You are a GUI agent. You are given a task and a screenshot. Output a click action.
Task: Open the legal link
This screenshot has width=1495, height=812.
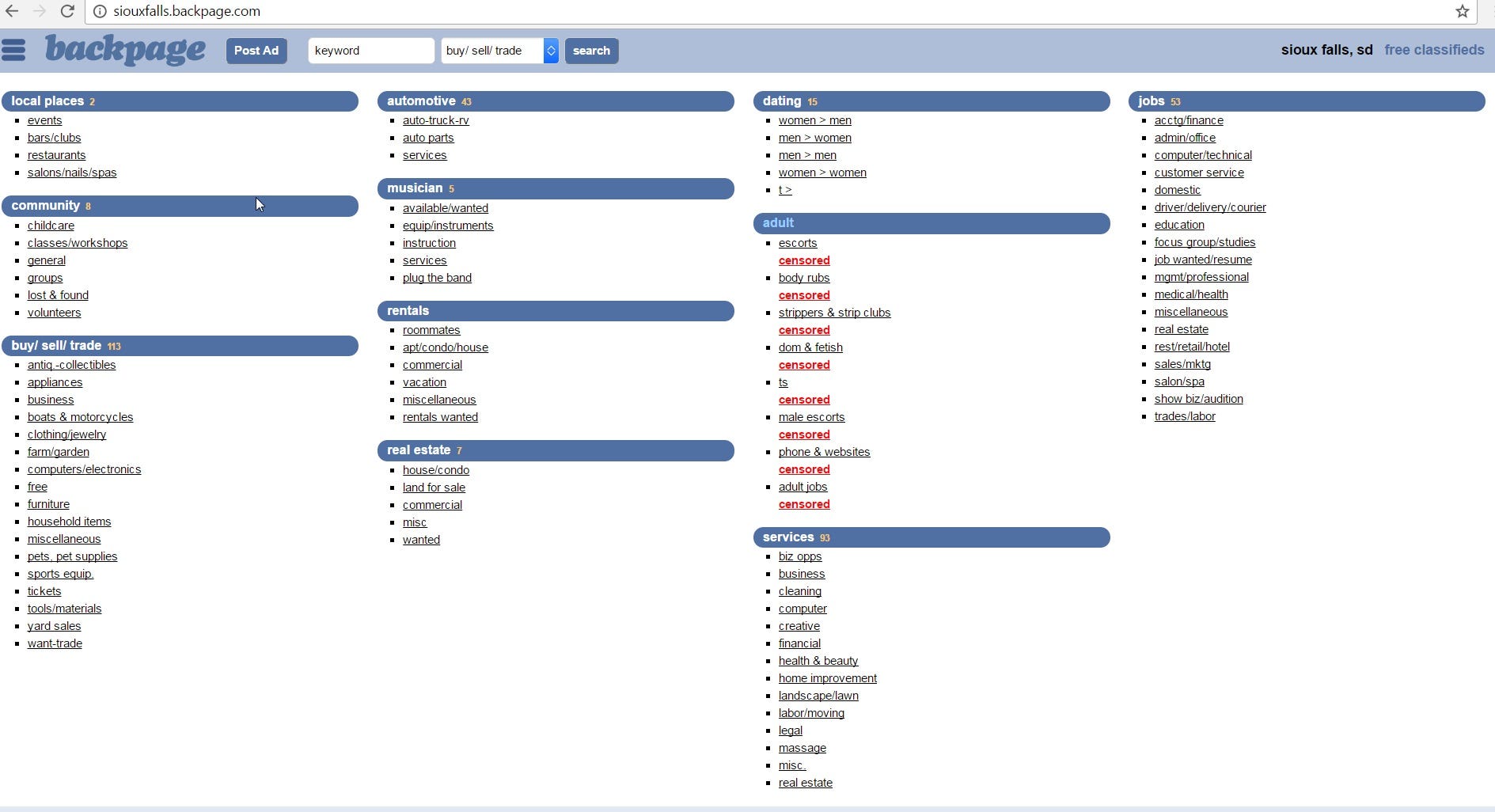coord(791,730)
